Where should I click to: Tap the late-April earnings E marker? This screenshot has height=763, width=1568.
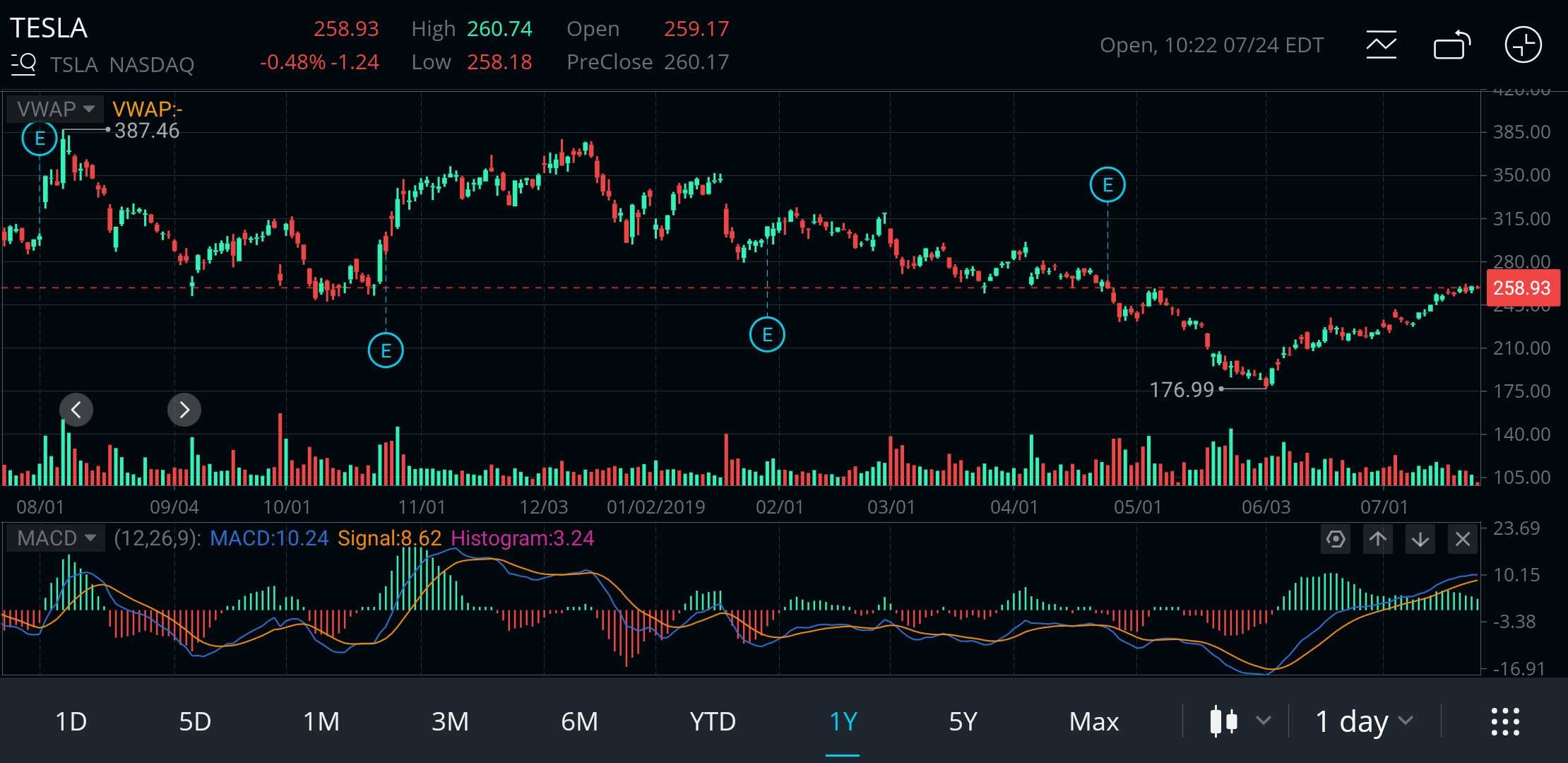tap(1107, 185)
